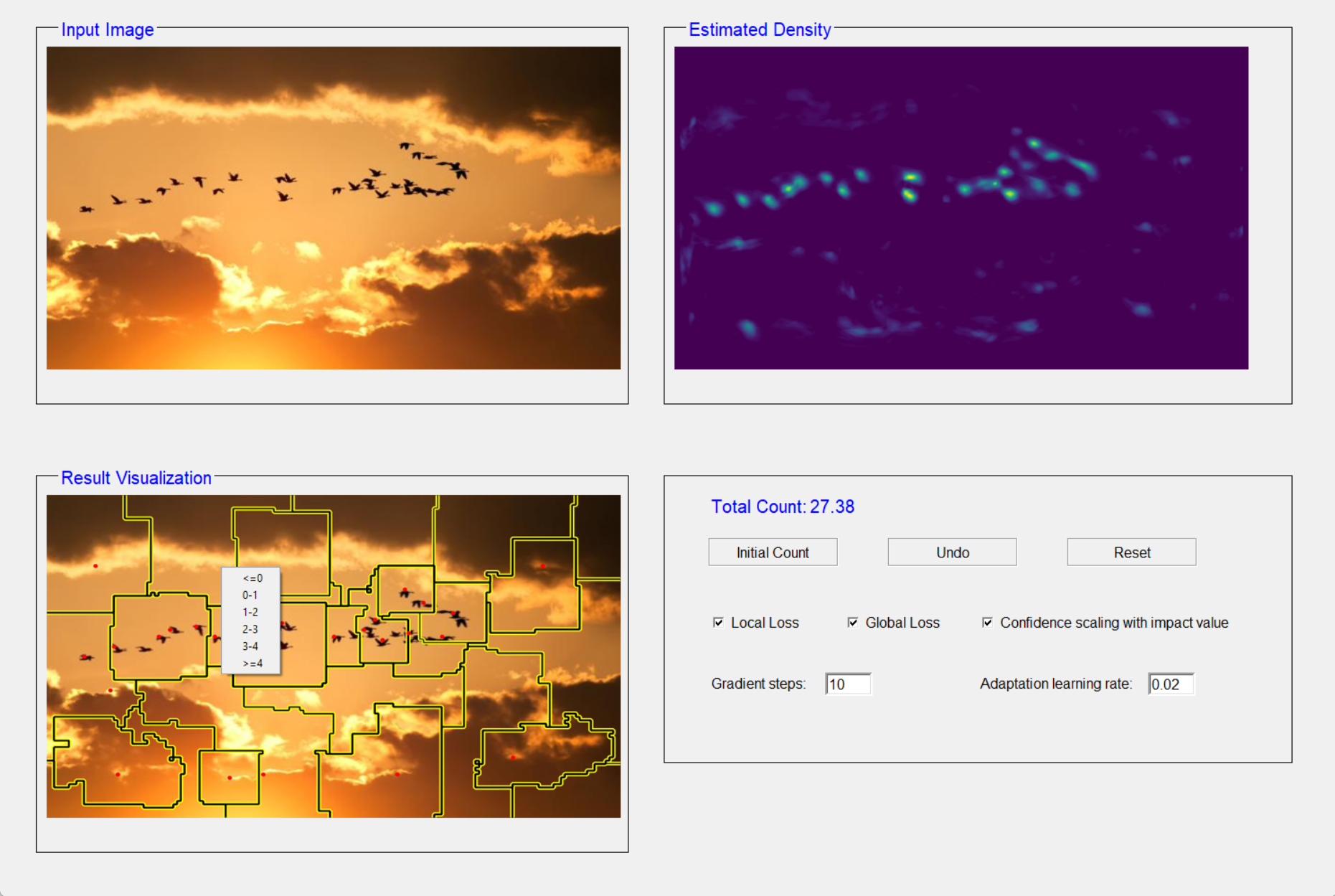The width and height of the screenshot is (1335, 896).
Task: Choose '3-4' from the range menu
Action: tap(251, 646)
